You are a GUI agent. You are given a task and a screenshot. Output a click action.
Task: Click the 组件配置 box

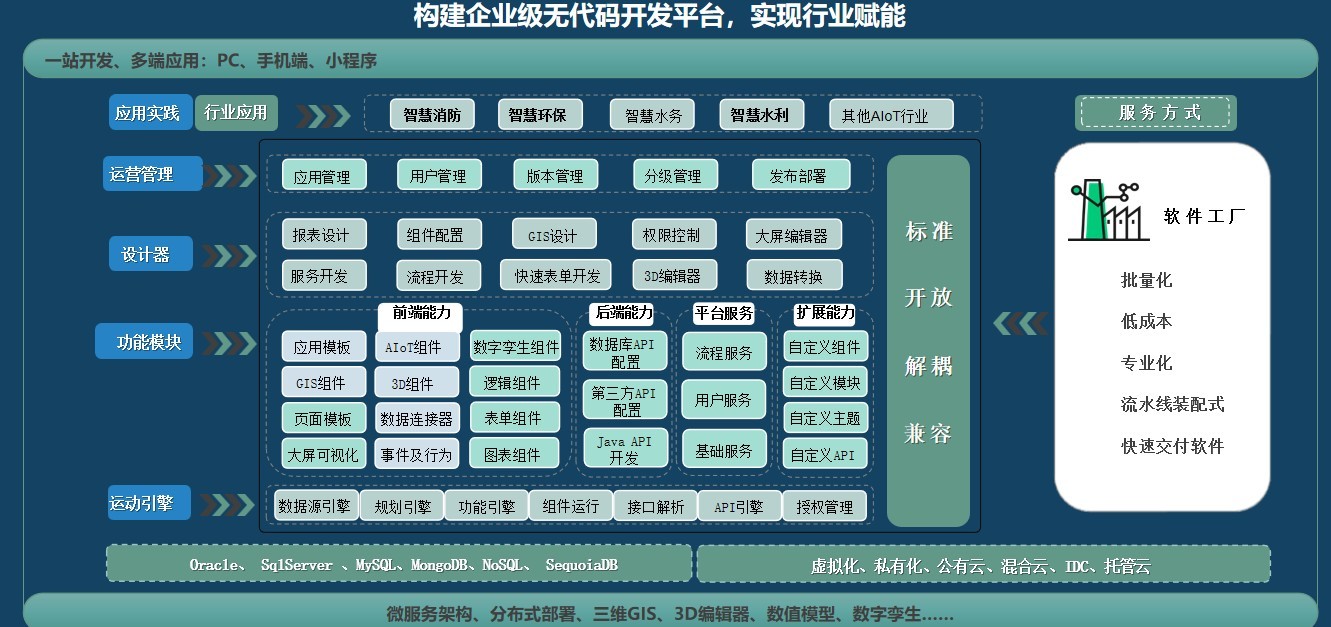pos(439,235)
